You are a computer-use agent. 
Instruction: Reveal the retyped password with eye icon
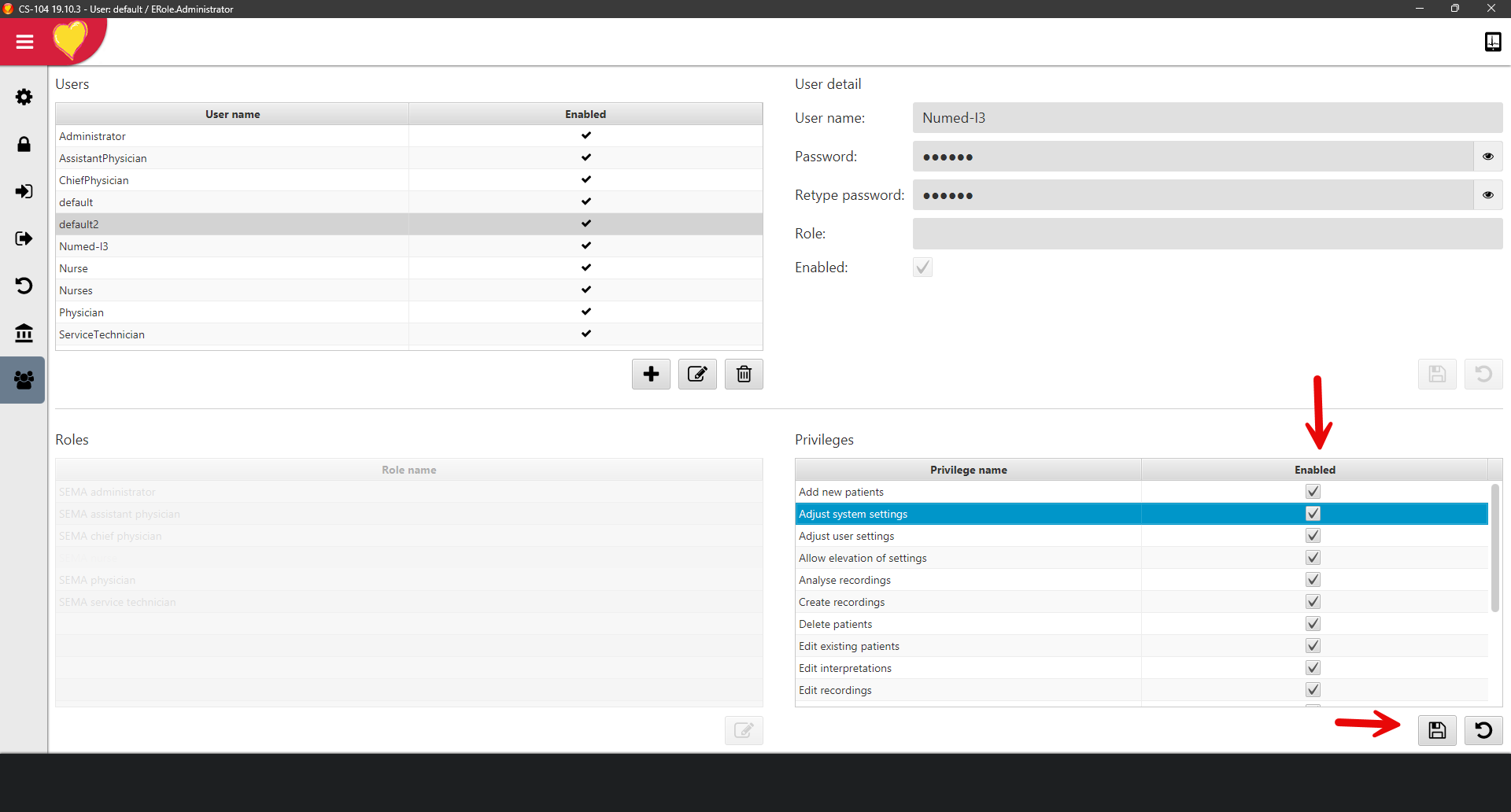[x=1487, y=195]
